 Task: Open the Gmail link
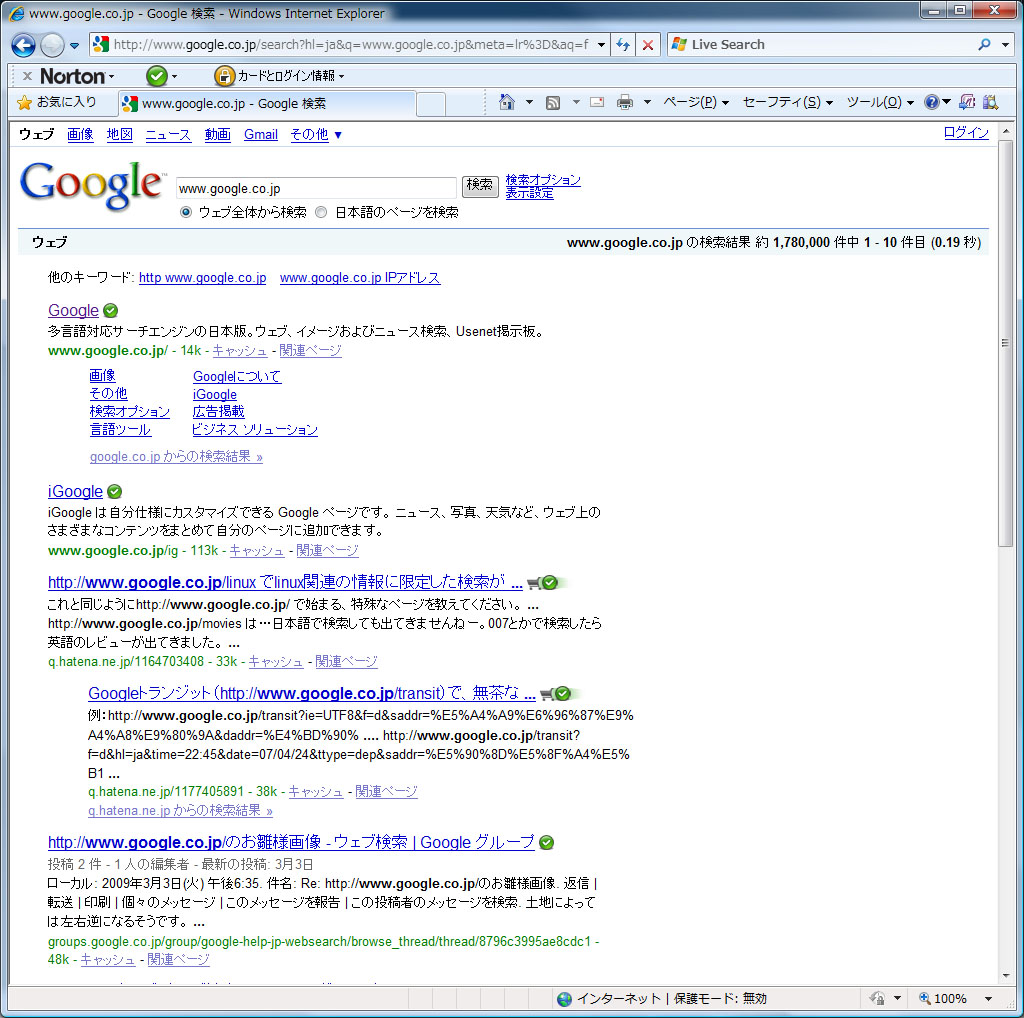point(261,135)
